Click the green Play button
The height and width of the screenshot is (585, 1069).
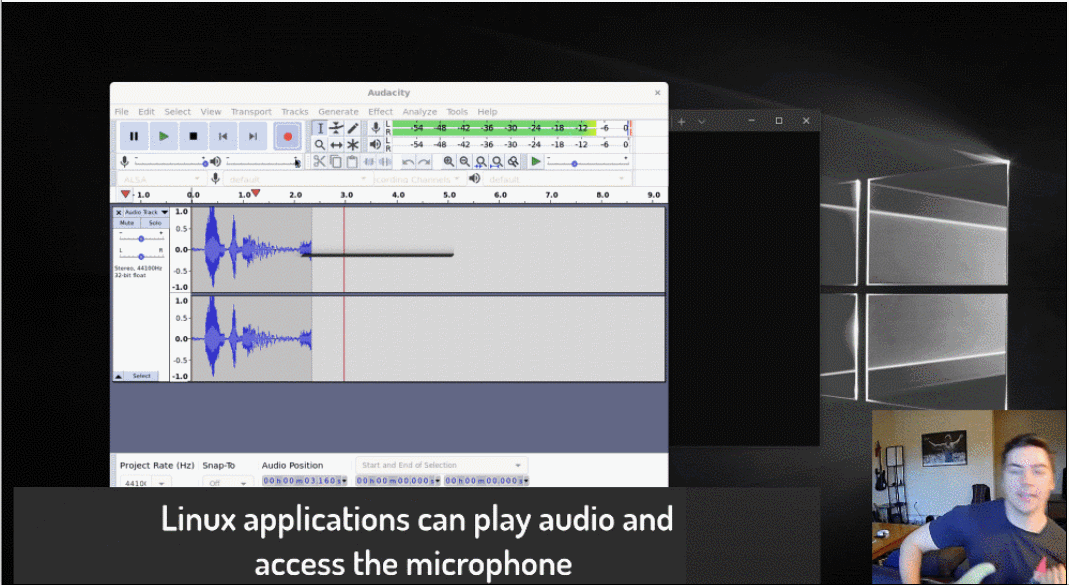[164, 136]
